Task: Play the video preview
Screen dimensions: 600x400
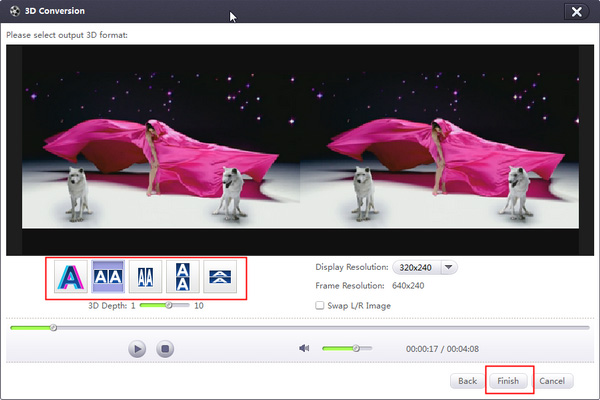Action: (x=137, y=349)
